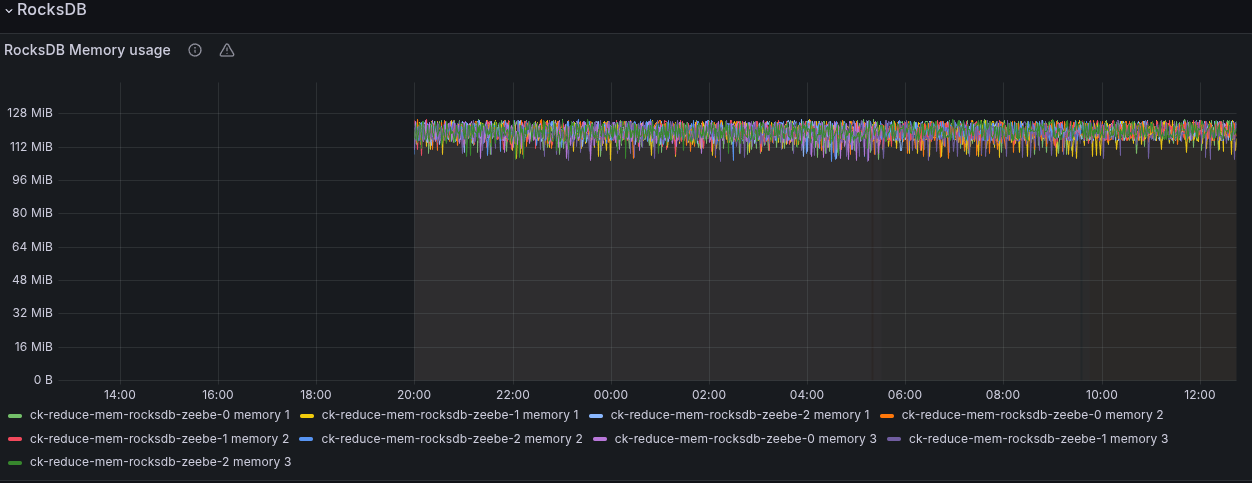Open orange color swatch for zeebe-0 memory 2

click(x=887, y=415)
